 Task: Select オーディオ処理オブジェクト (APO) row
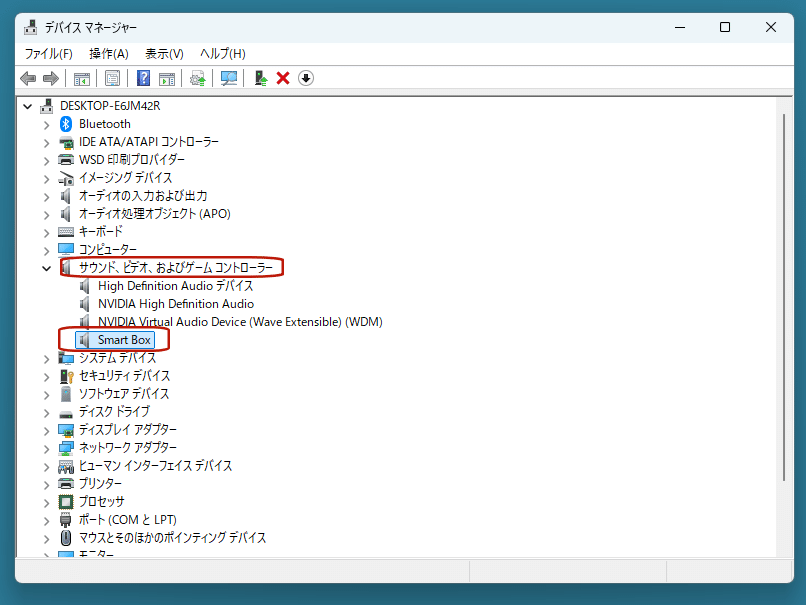pos(154,214)
